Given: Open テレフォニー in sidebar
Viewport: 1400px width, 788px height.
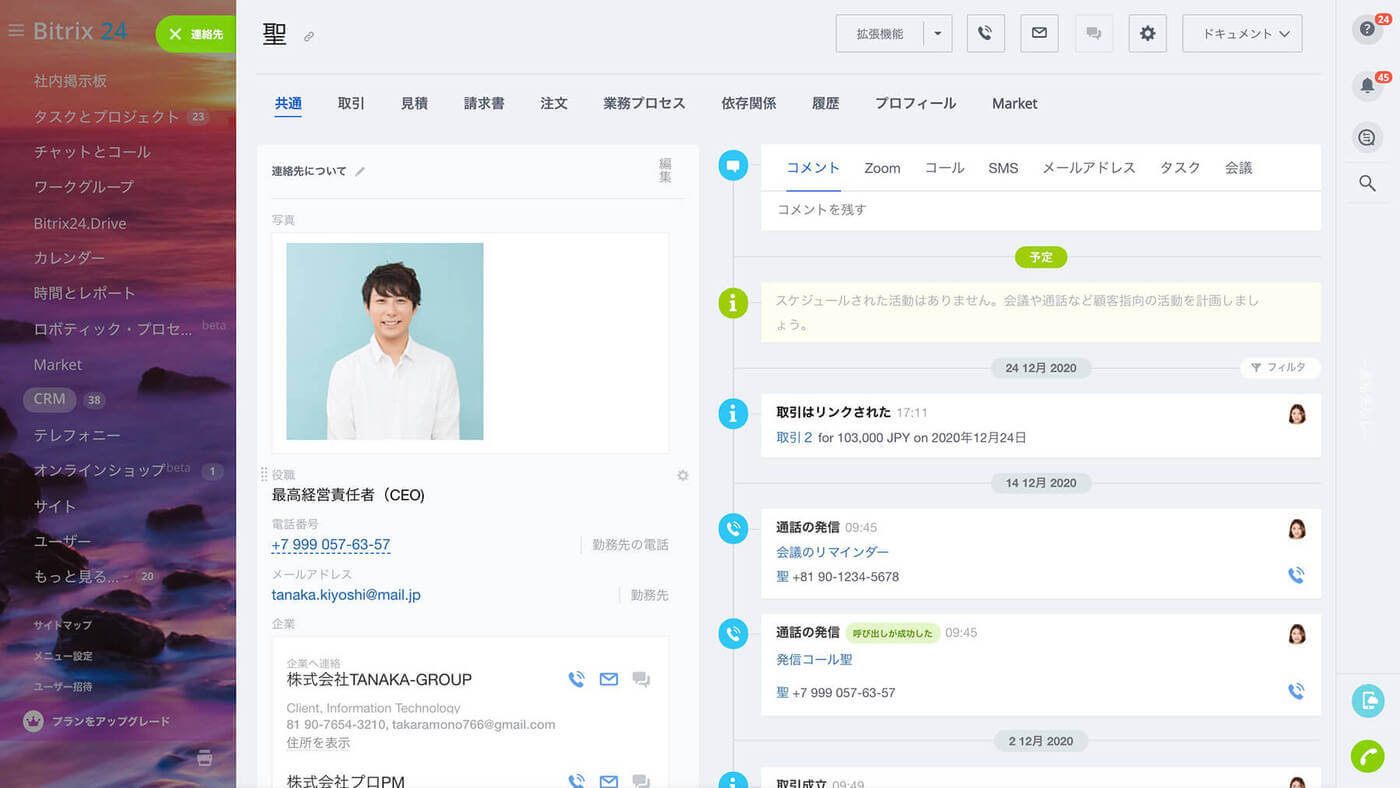Looking at the screenshot, I should (77, 435).
